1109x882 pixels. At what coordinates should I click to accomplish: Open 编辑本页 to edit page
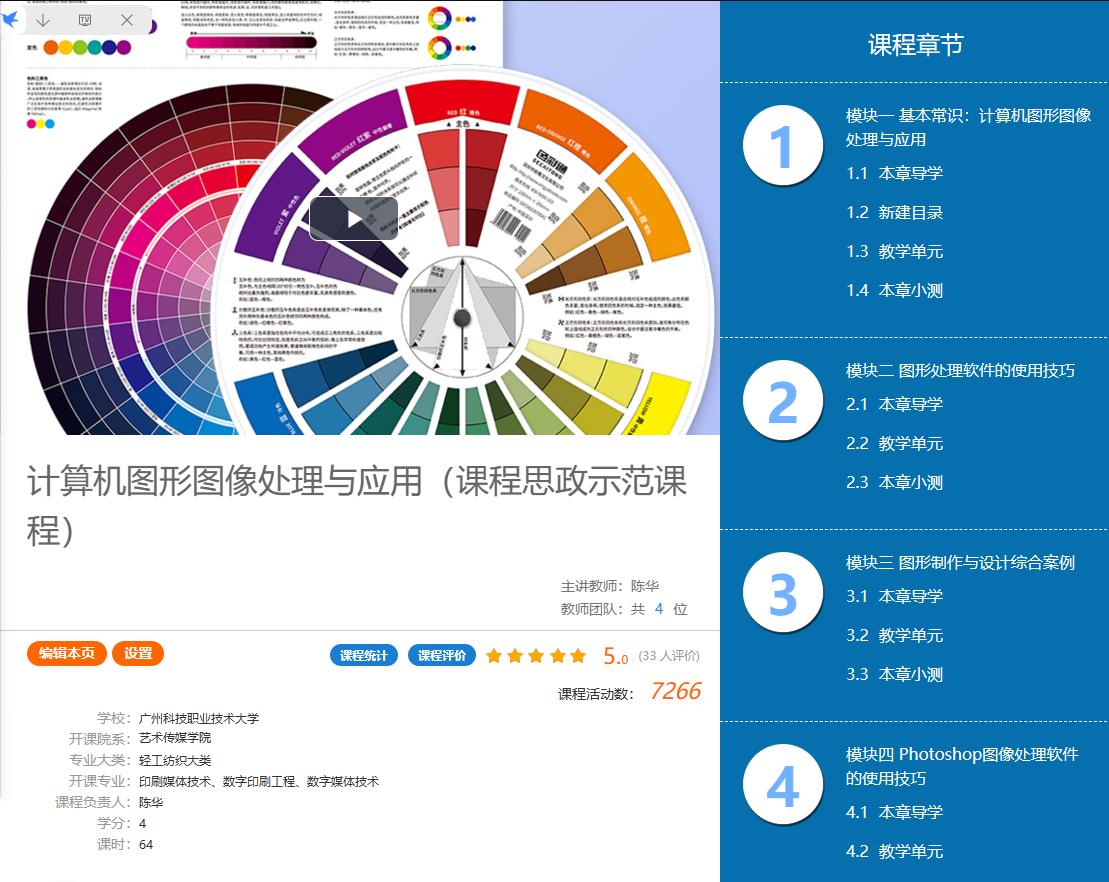tap(66, 654)
